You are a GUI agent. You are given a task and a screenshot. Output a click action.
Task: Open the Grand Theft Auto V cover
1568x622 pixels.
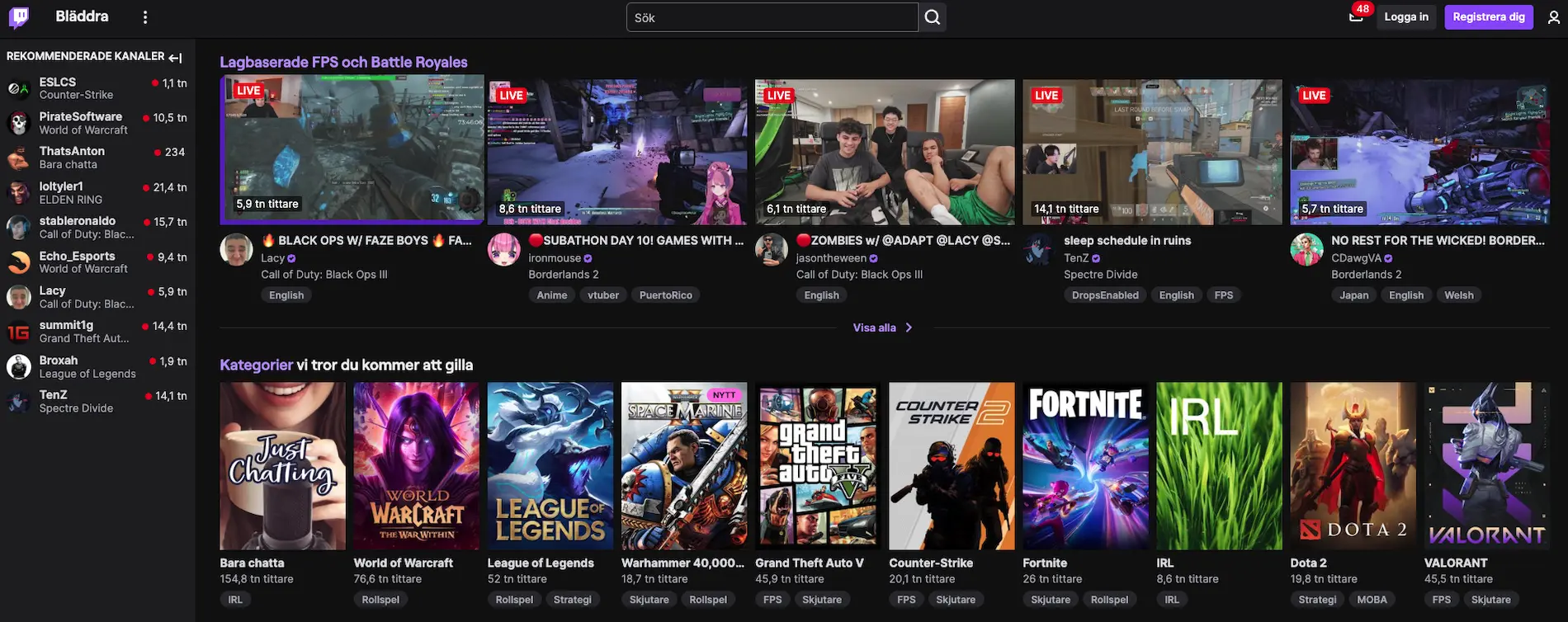pyautogui.click(x=818, y=466)
